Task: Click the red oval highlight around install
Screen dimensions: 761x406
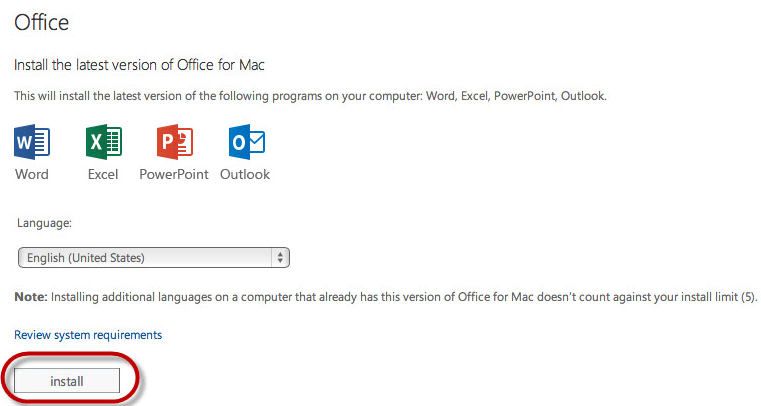Action: (71, 378)
